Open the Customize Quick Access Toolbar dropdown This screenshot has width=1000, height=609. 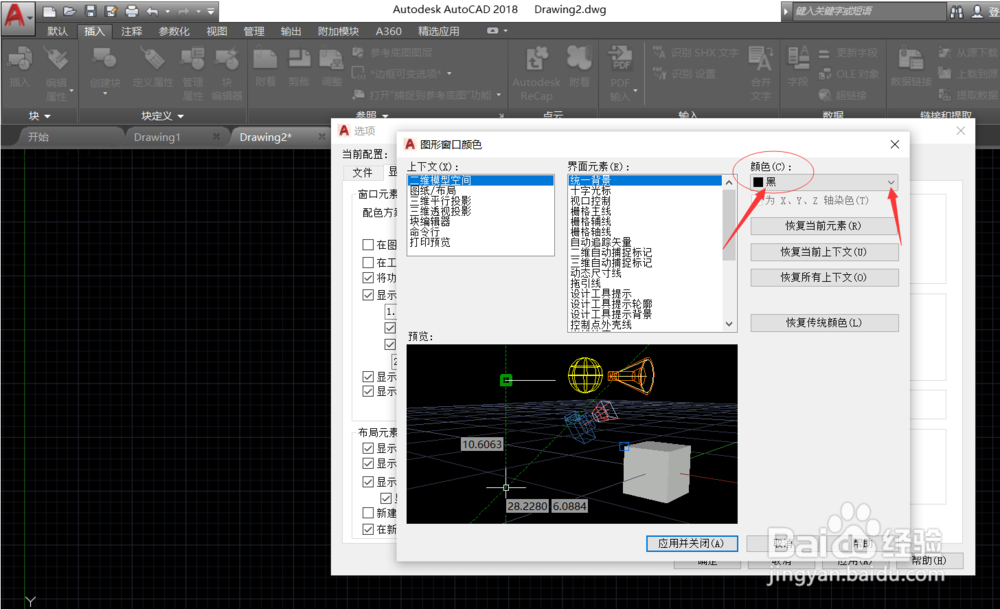click(x=210, y=11)
